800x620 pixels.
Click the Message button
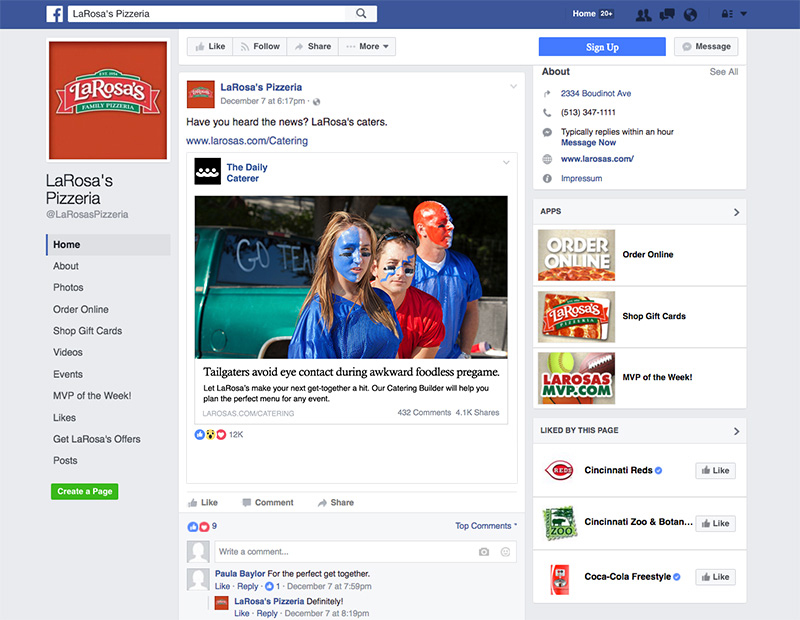(706, 46)
